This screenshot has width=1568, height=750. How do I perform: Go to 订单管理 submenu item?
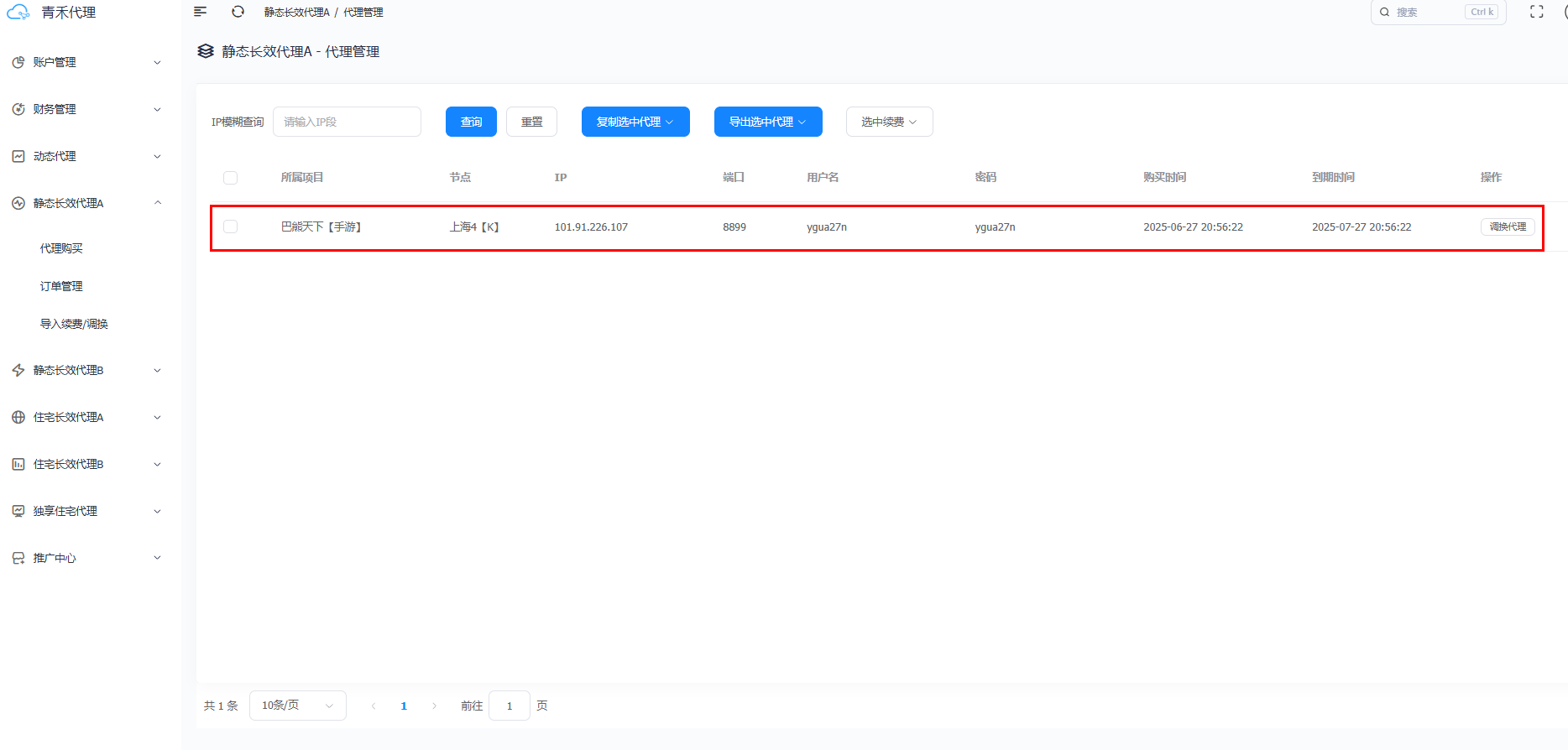point(61,286)
